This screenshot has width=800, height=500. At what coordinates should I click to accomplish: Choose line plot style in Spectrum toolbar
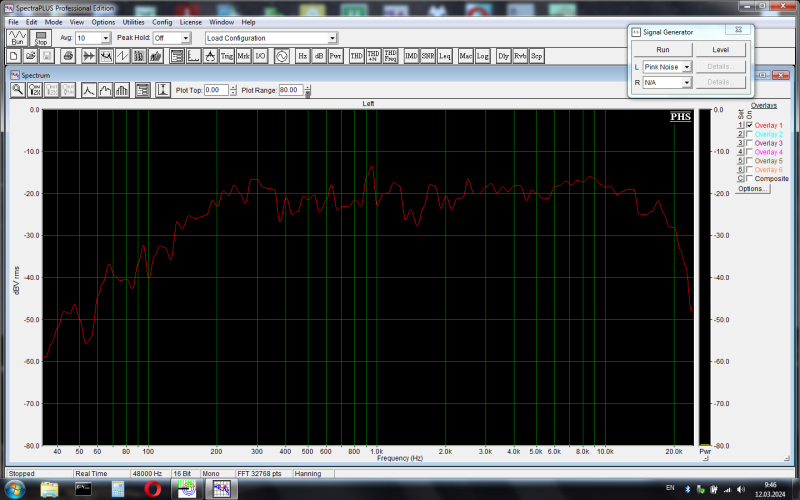coord(89,90)
